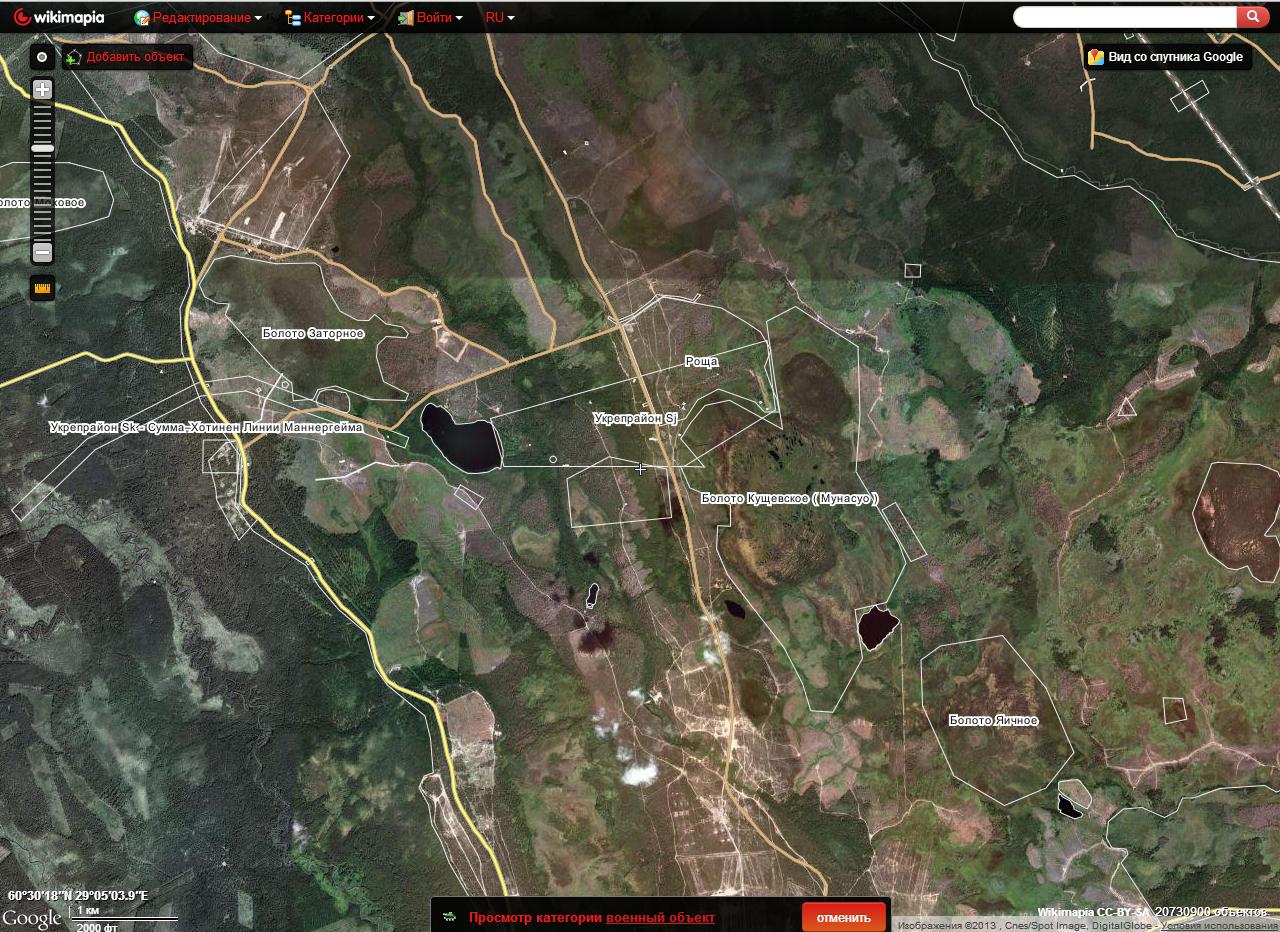1280x932 pixels.
Task: Click the locate-position circle icon
Action: pos(42,57)
